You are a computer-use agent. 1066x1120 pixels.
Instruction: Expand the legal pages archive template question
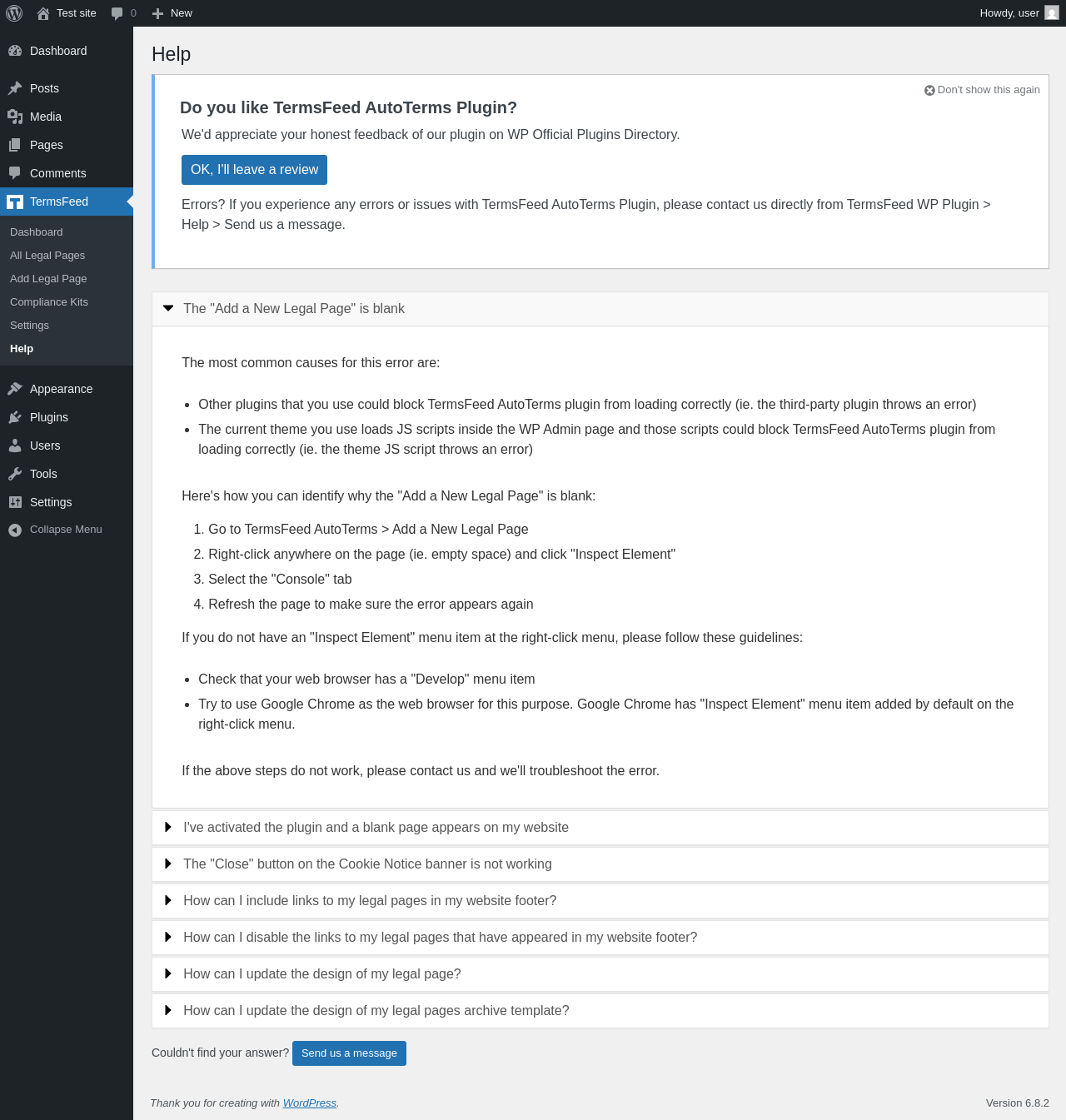pos(600,1011)
